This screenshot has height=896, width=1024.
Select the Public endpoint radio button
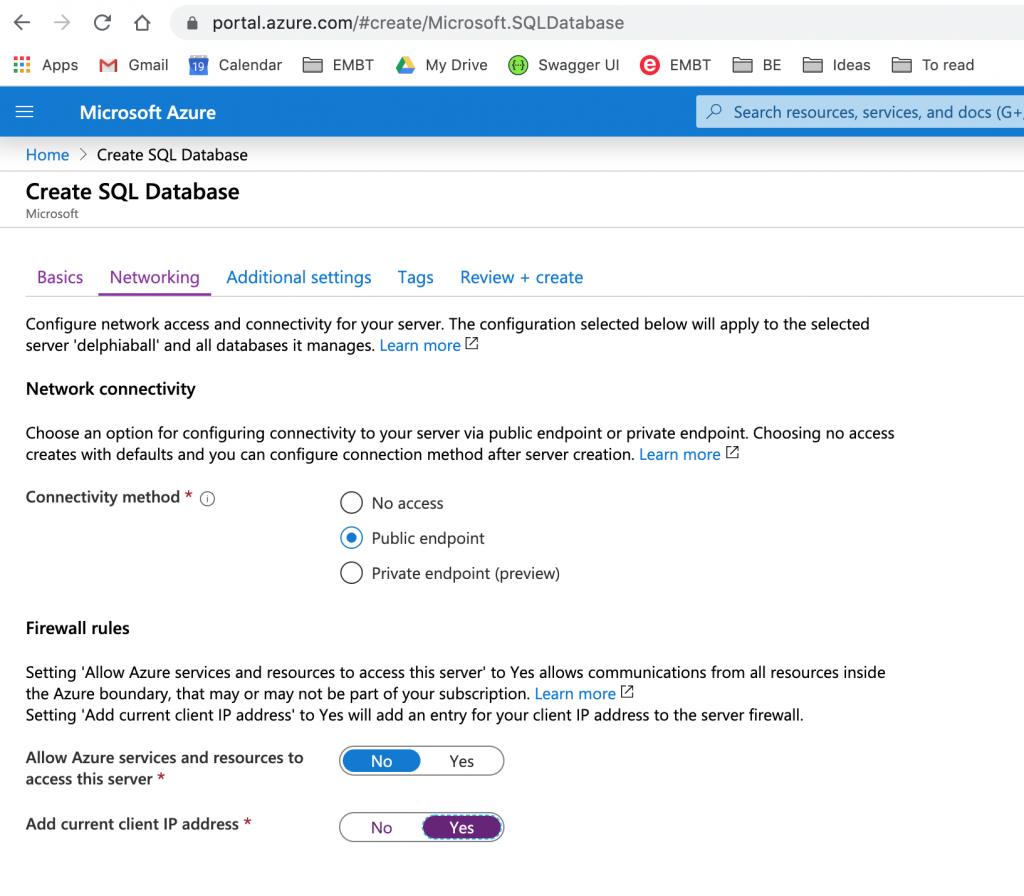(351, 538)
